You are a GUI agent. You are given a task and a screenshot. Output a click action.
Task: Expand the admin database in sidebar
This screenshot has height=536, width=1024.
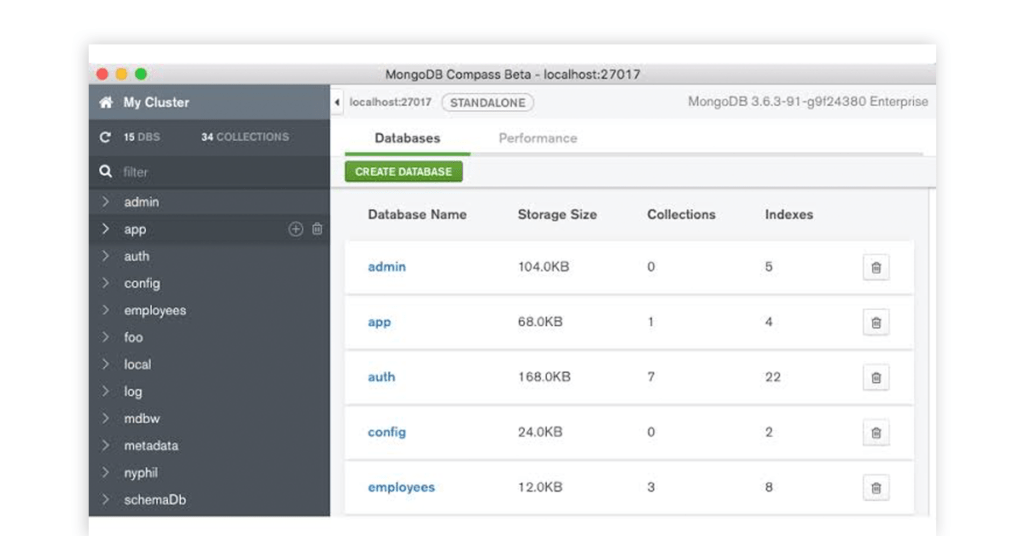106,202
